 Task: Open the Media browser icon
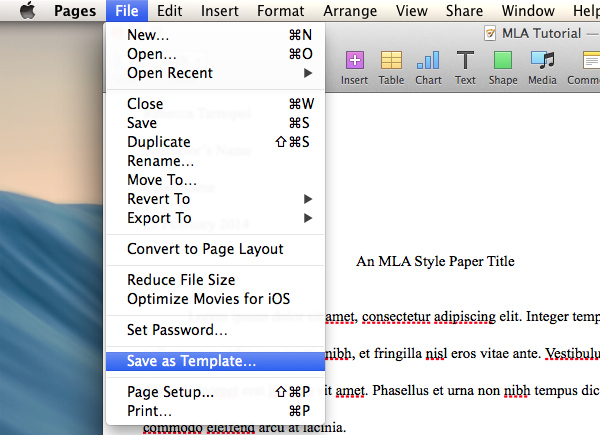[x=542, y=66]
